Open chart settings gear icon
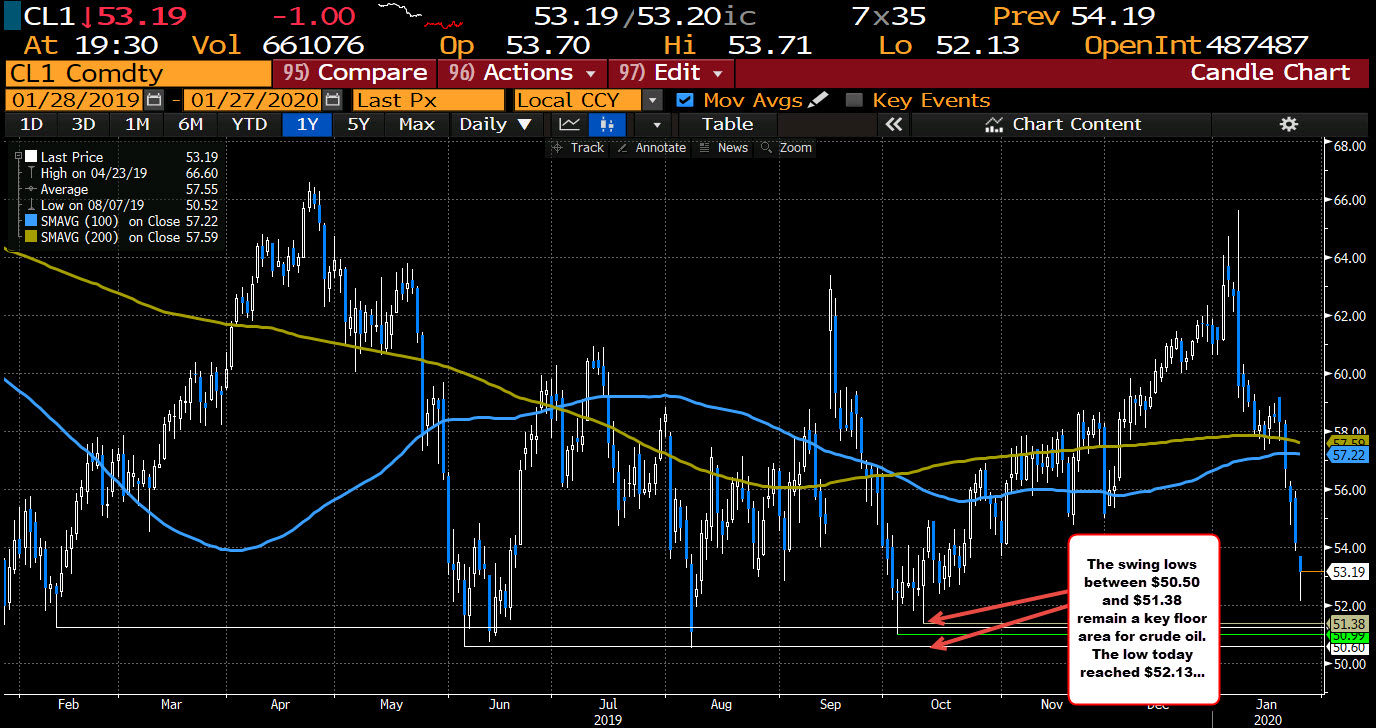The width and height of the screenshot is (1376, 728). [1289, 124]
